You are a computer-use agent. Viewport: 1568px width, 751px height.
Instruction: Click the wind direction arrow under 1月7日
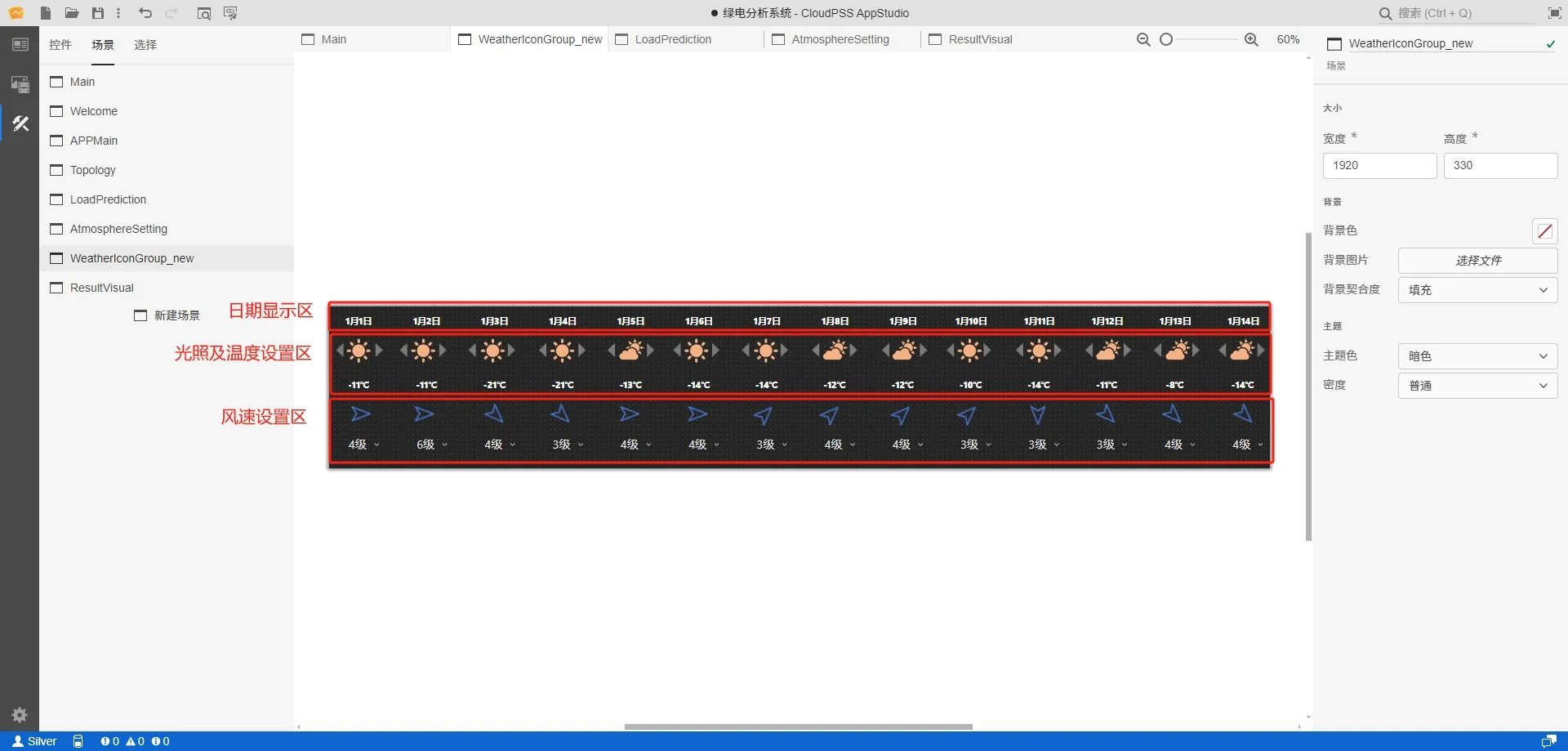[764, 415]
